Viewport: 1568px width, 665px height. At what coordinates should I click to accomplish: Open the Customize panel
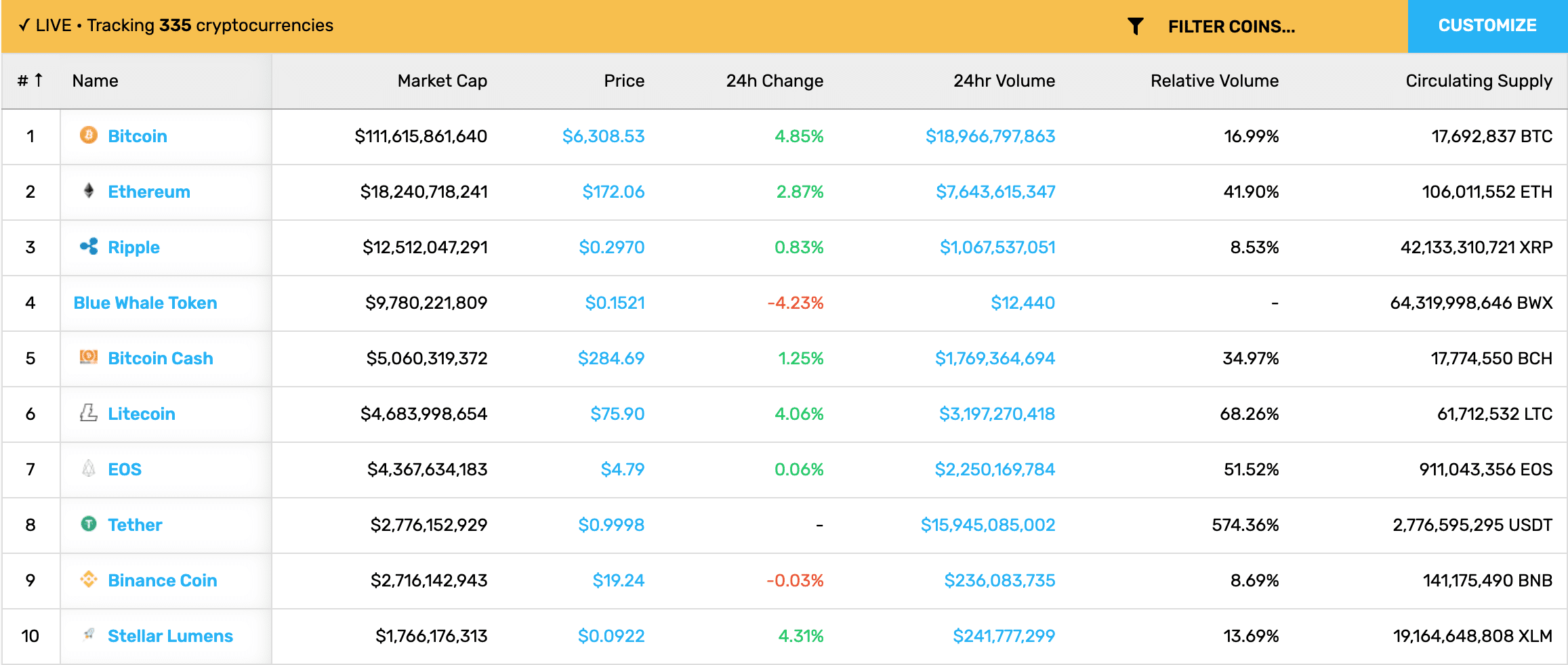click(1487, 26)
